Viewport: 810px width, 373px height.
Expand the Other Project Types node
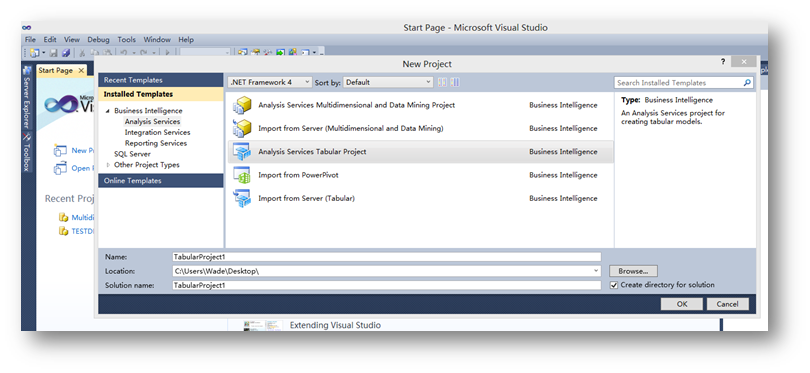coord(108,165)
